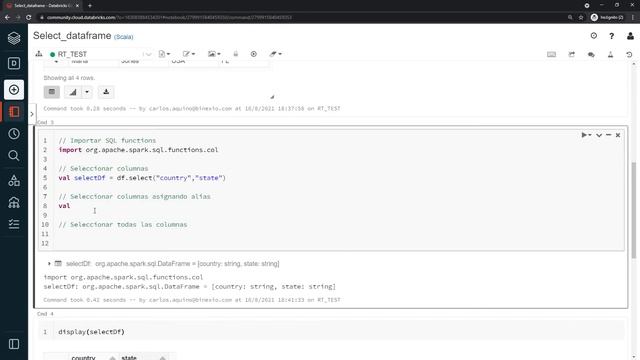Click the 'Showing all 4 rows.' text
Screen dimensions: 640x360
(69, 78)
